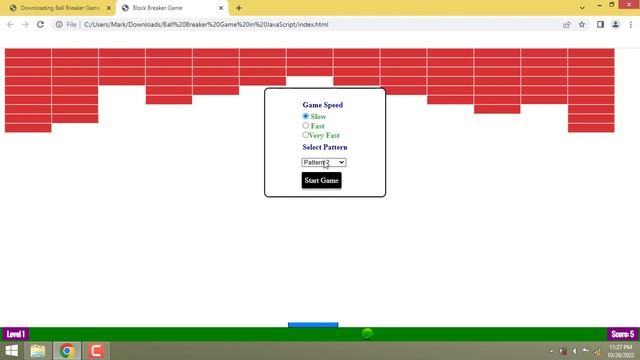Open a new browser tab
This screenshot has height=360, width=640.
[x=239, y=8]
